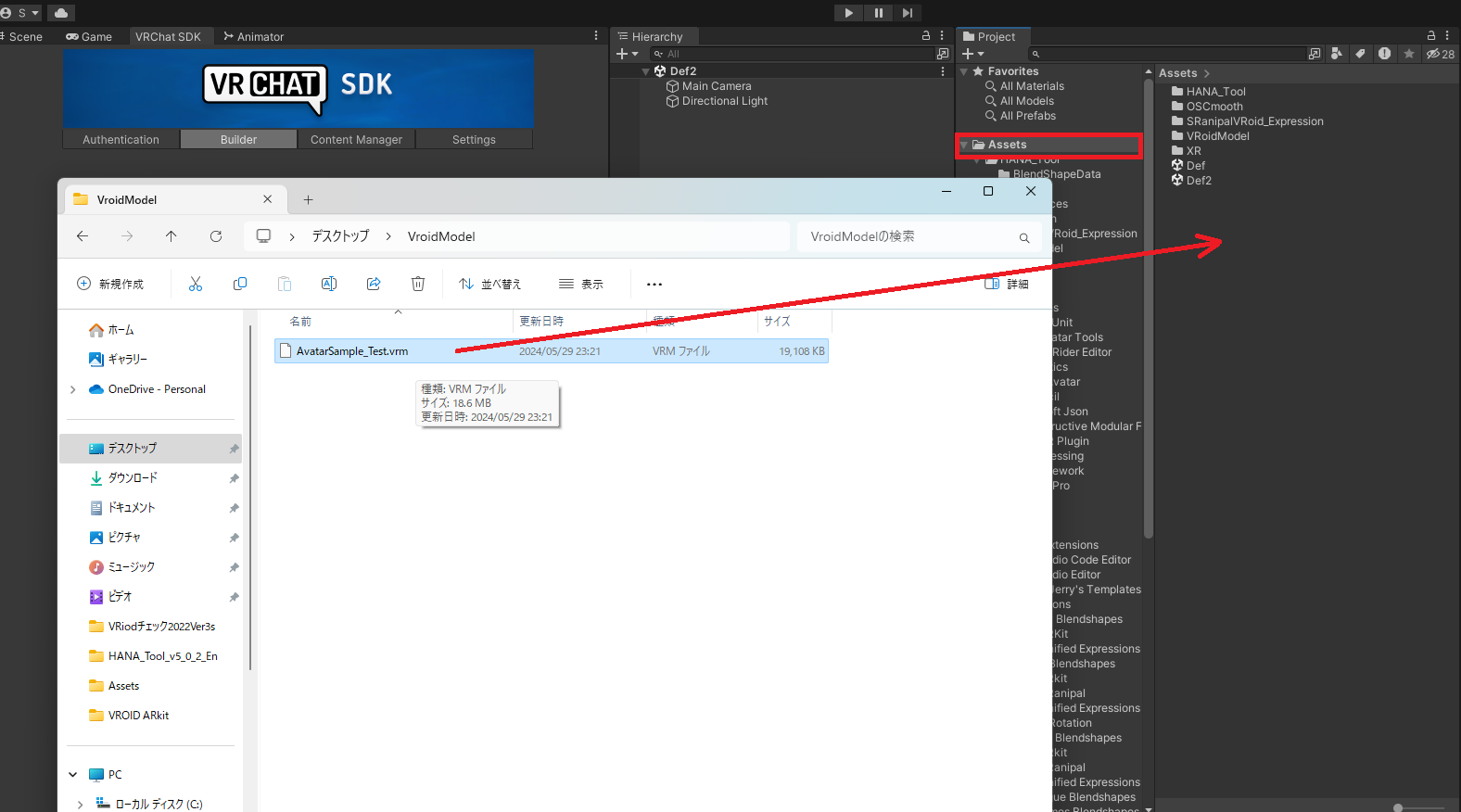Click the 新規作成 button in File Explorer
Screen dimensions: 1461x812
[x=110, y=284]
